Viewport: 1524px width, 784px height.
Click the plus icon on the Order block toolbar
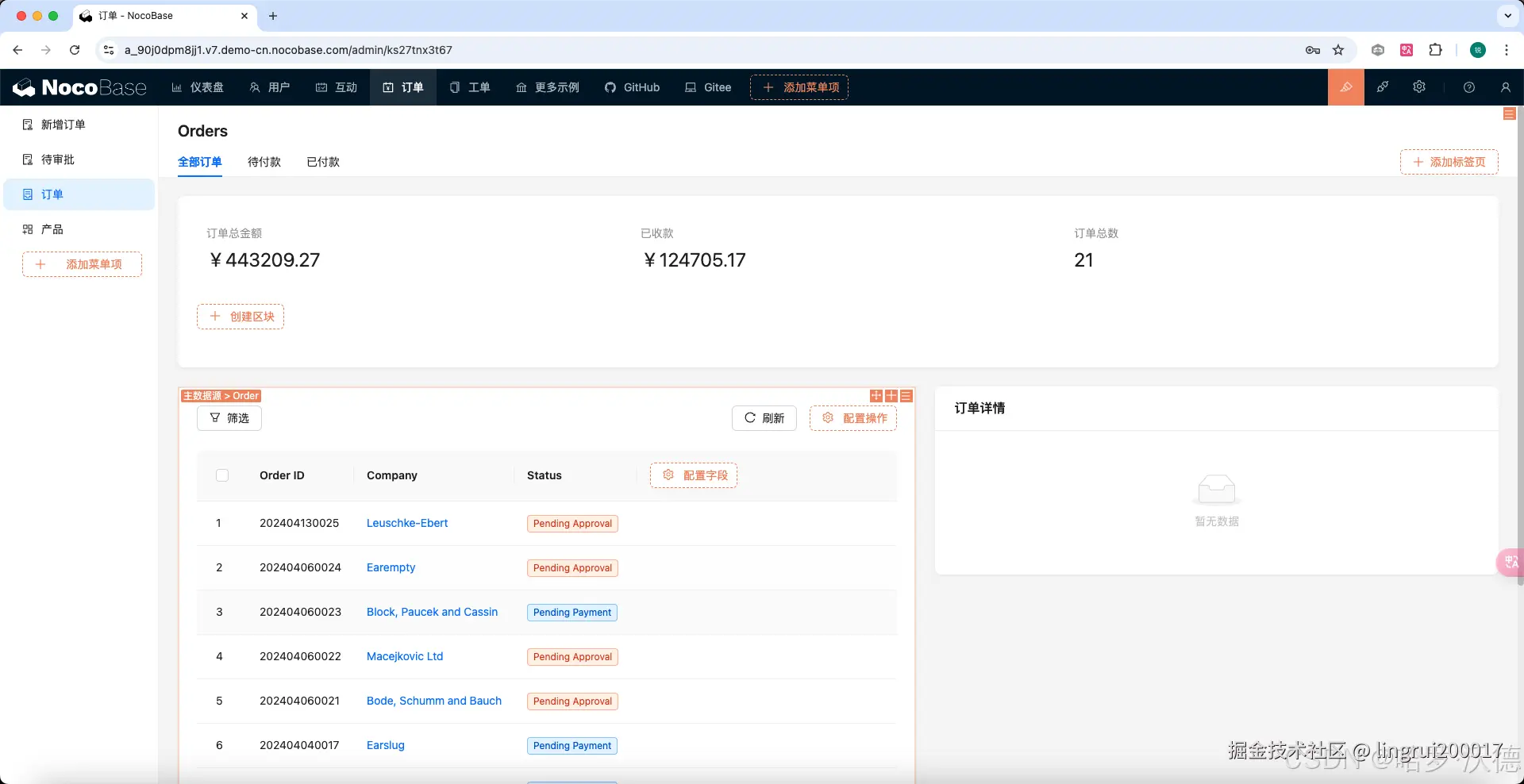[891, 396]
